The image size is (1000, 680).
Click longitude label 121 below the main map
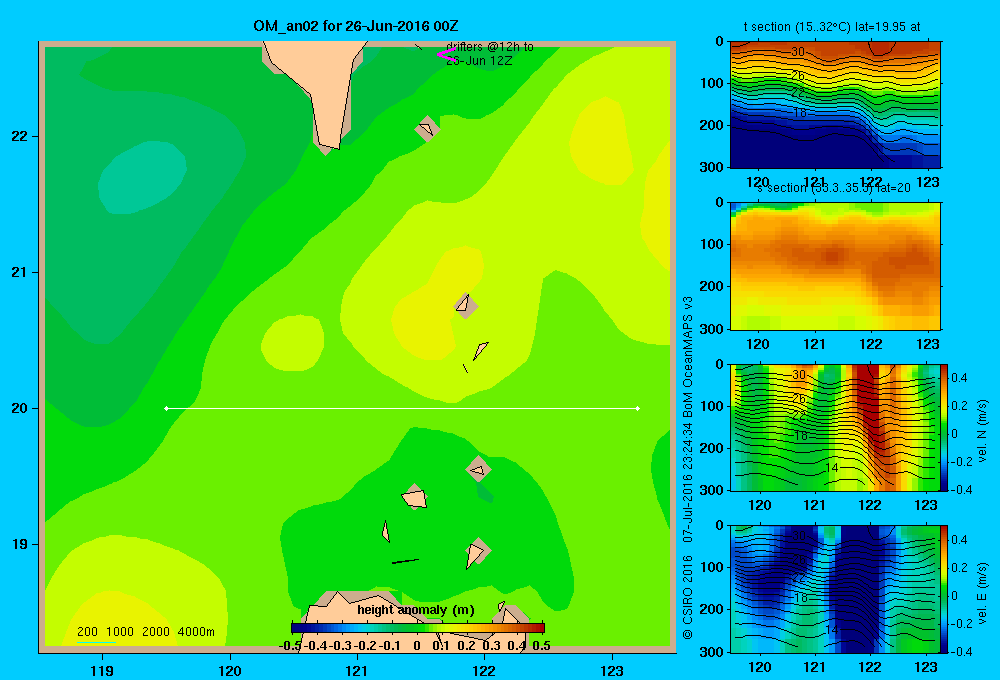point(357,670)
